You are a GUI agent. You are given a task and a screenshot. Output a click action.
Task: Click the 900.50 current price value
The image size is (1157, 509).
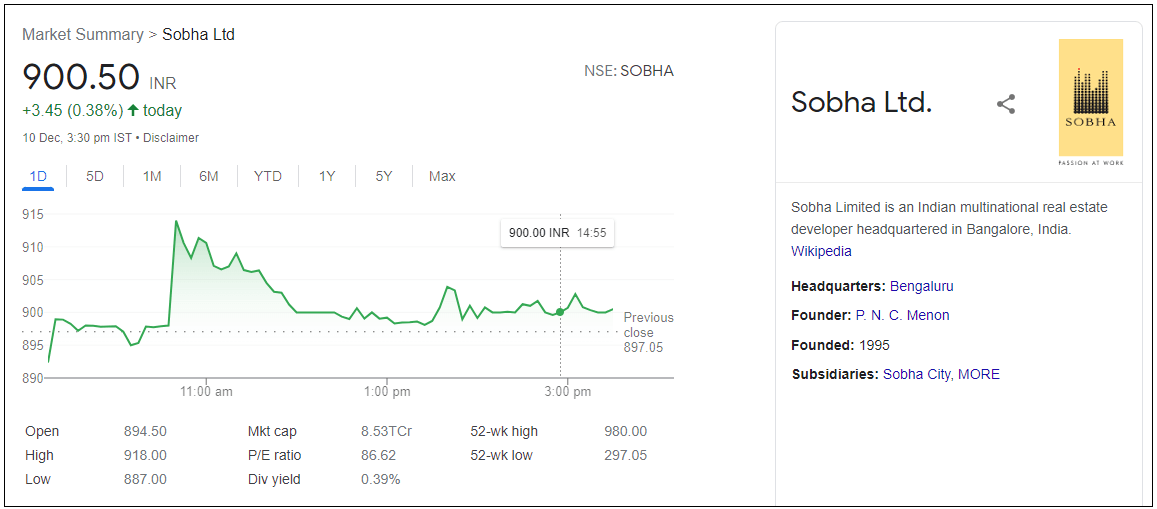click(x=81, y=77)
